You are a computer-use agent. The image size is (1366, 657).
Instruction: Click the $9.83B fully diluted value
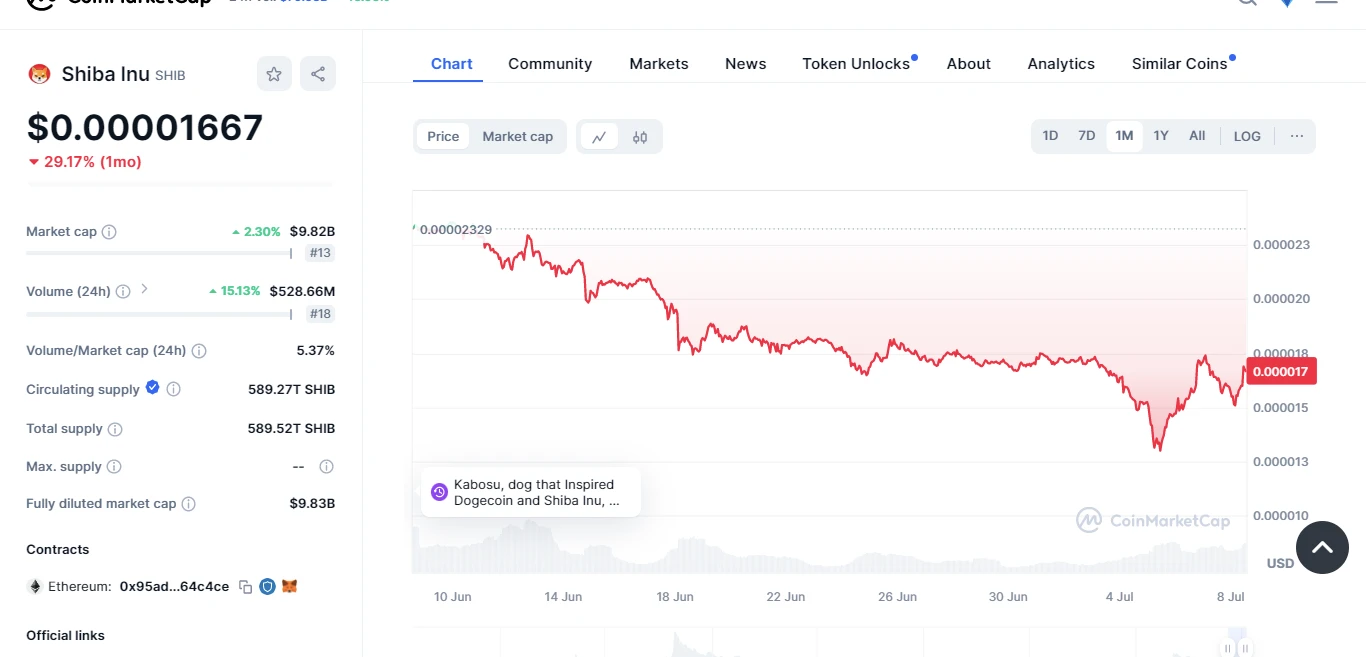point(312,504)
